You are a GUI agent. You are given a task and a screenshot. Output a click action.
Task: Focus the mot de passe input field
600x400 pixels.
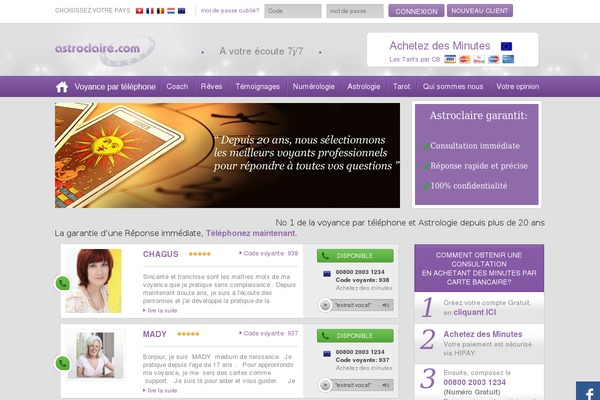pyautogui.click(x=355, y=11)
